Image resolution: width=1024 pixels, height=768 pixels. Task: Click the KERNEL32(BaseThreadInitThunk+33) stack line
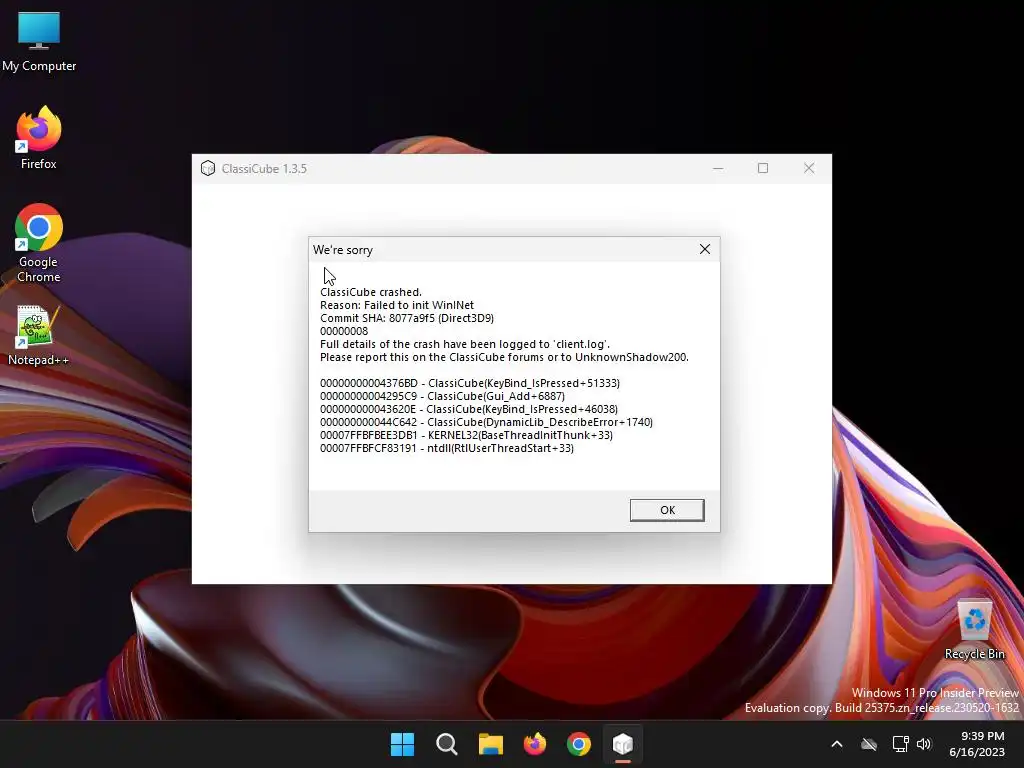466,435
